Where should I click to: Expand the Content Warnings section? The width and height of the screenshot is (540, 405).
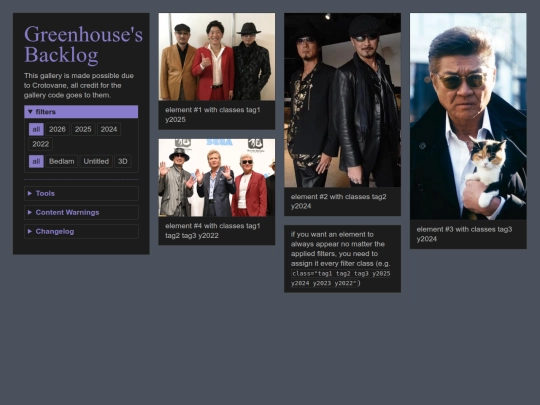pos(81,212)
